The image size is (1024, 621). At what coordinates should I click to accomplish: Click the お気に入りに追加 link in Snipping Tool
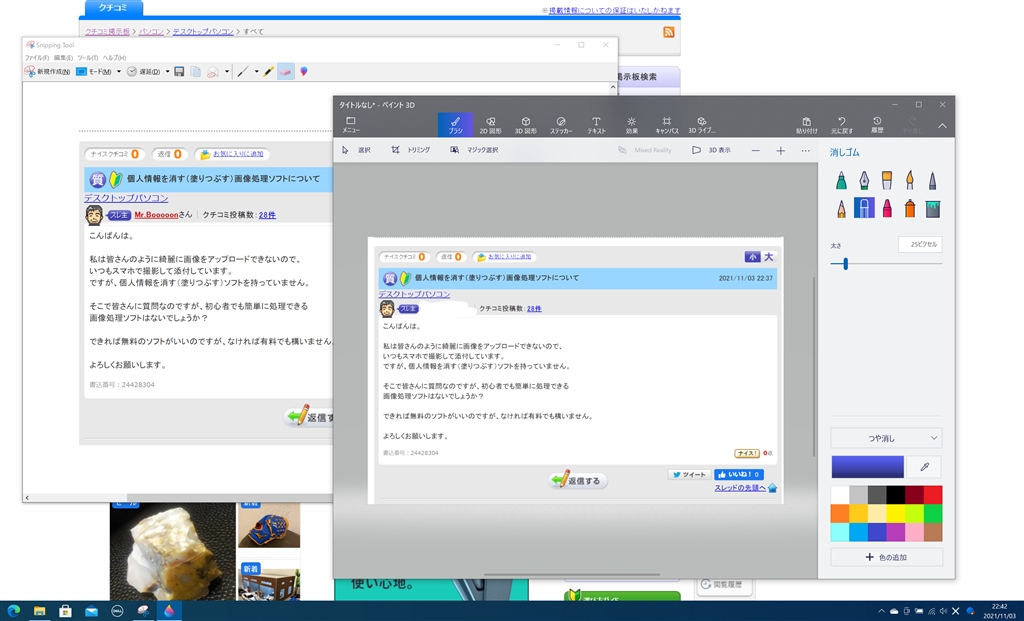coord(238,154)
